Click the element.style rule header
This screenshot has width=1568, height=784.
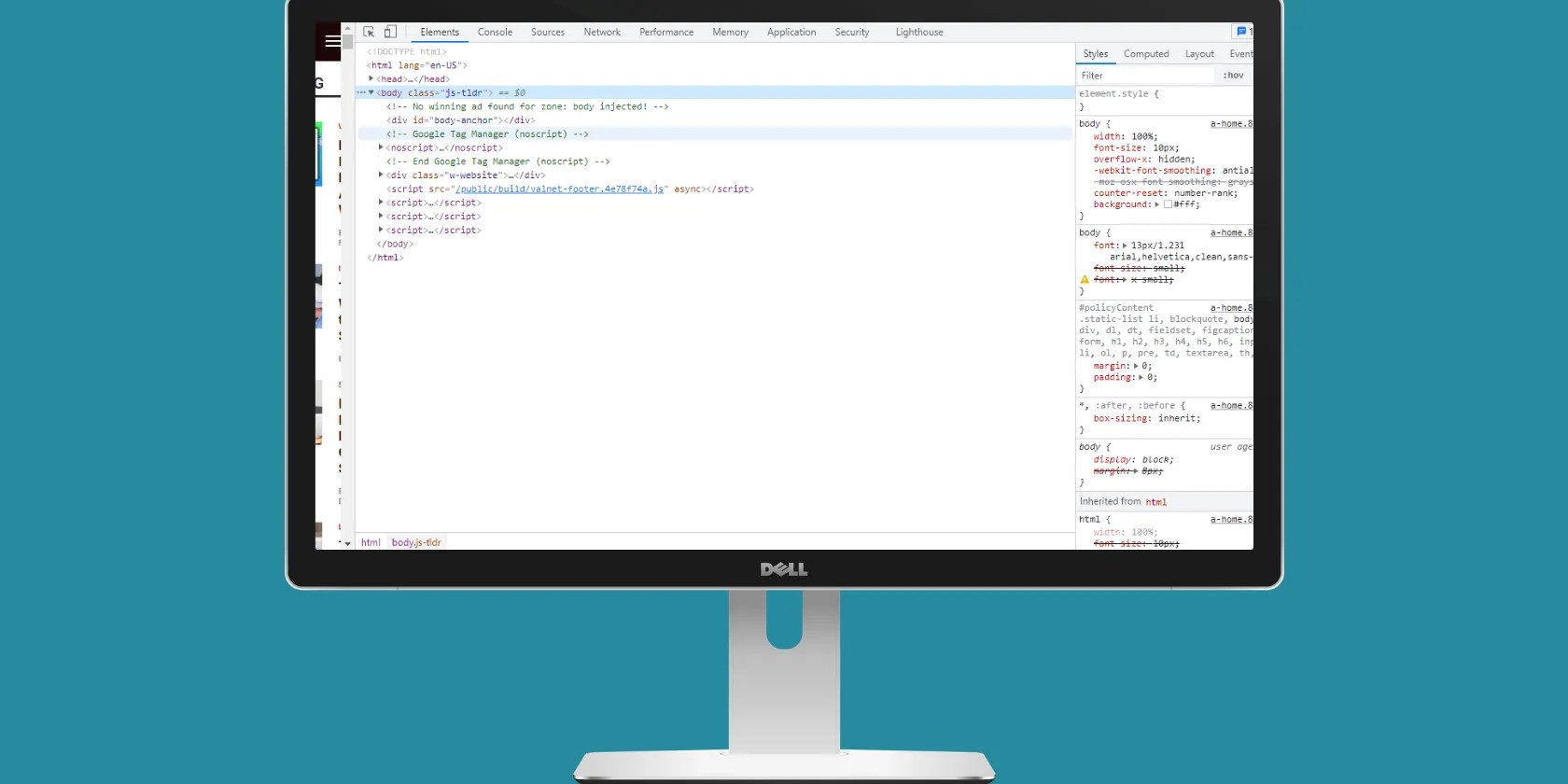tap(1119, 93)
